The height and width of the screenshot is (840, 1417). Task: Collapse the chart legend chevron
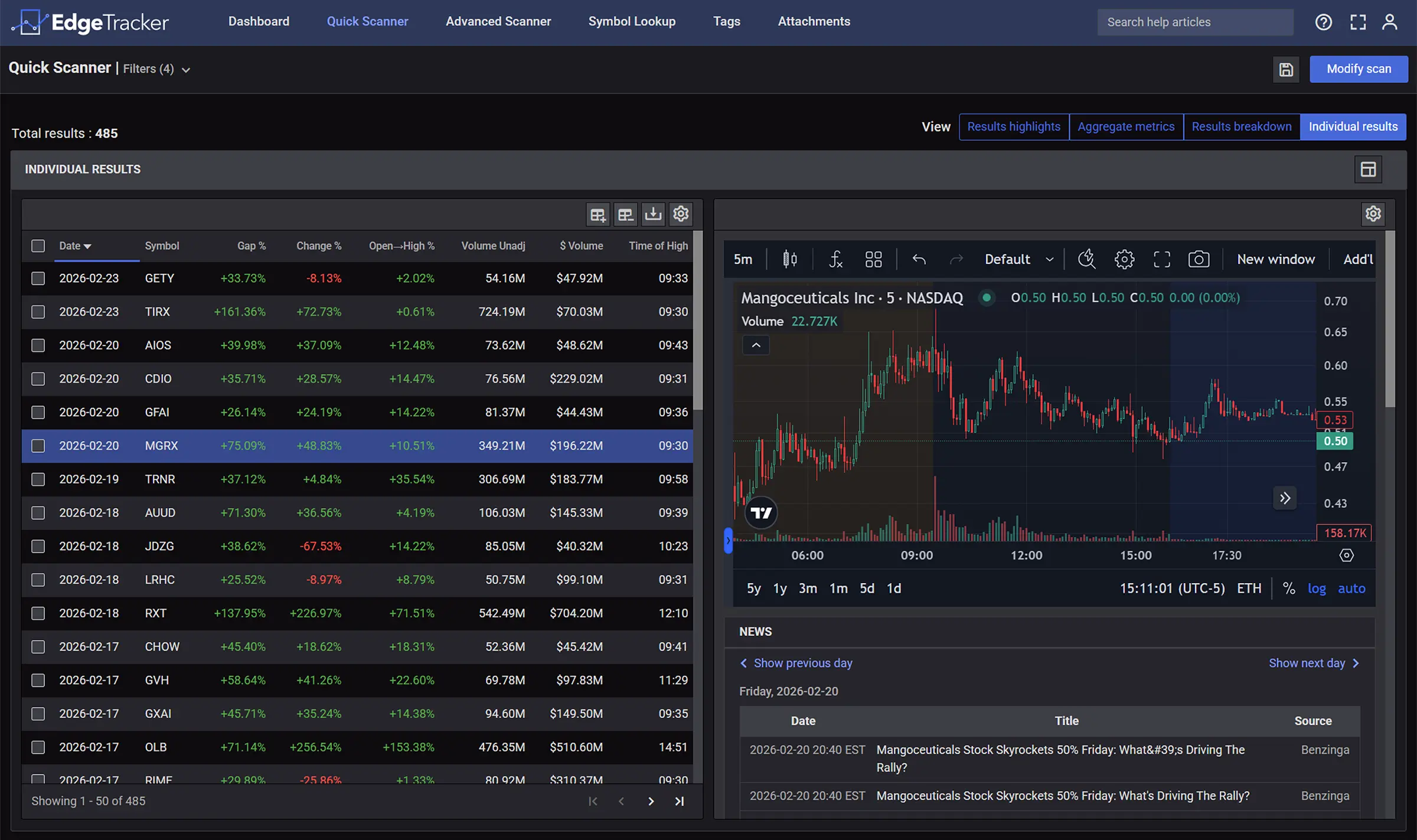[756, 345]
